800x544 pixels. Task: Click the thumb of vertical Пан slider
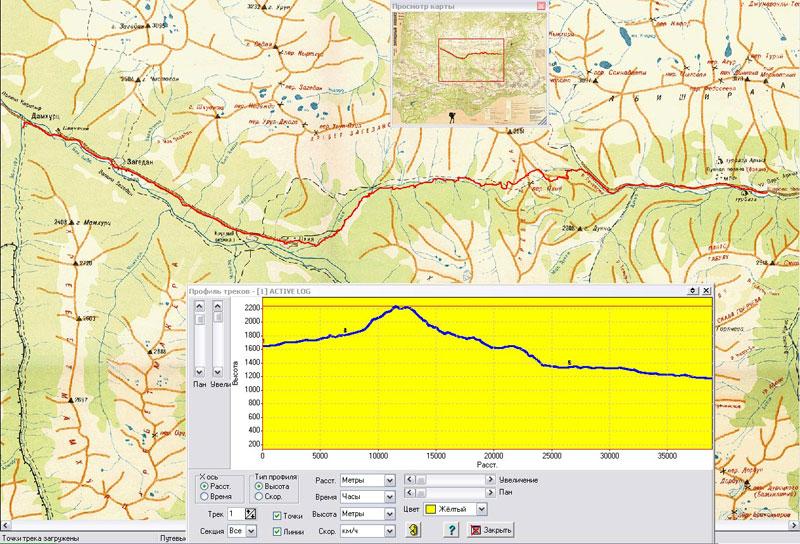click(x=199, y=319)
